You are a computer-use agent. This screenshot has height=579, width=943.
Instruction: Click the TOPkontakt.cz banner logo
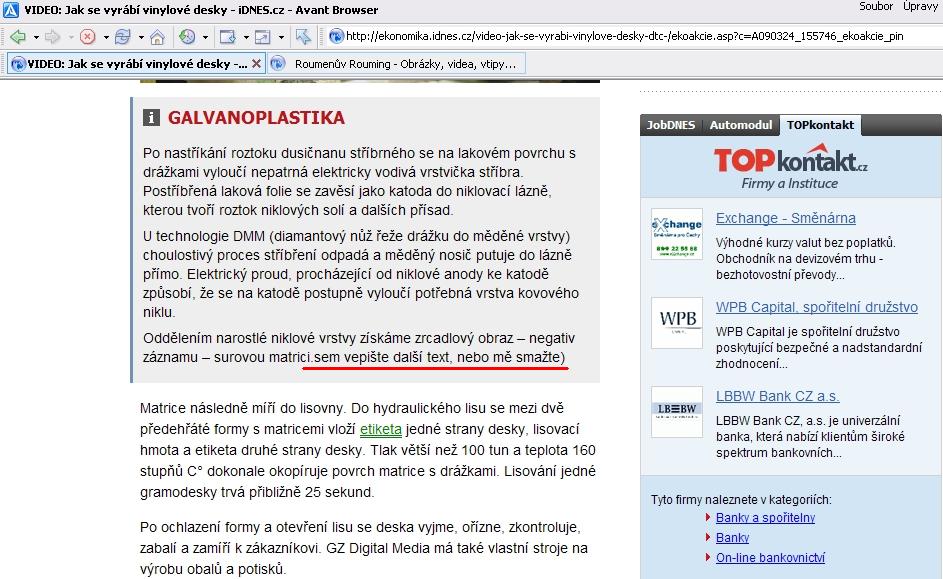(x=790, y=159)
